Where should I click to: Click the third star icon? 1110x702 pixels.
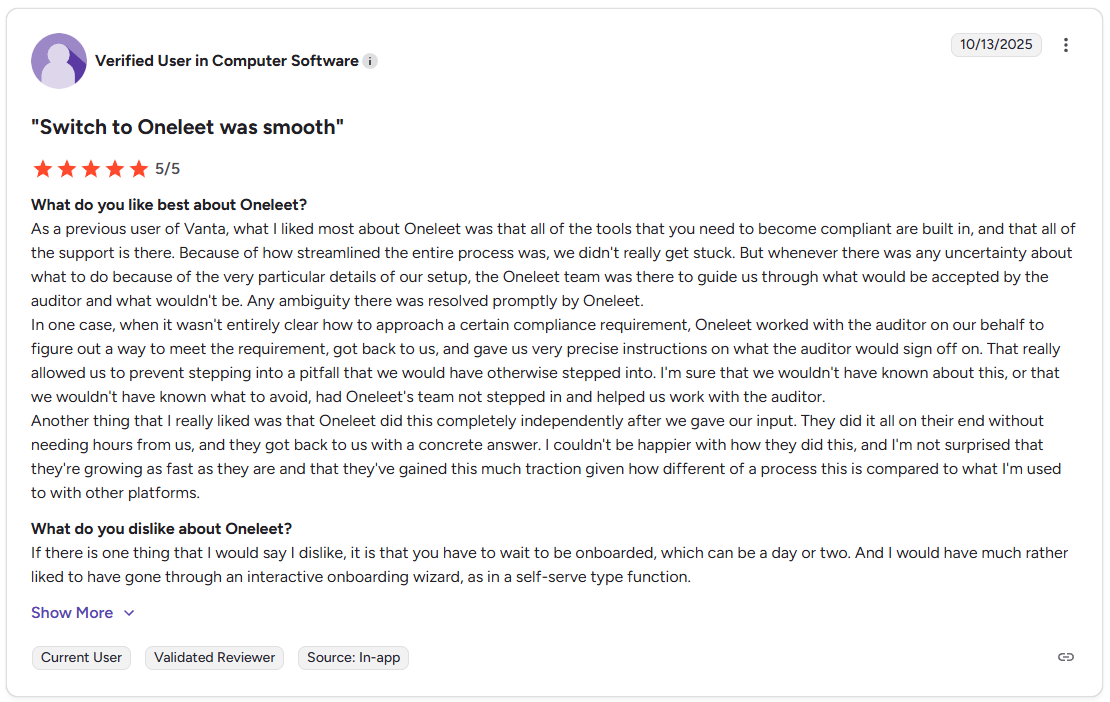point(91,168)
